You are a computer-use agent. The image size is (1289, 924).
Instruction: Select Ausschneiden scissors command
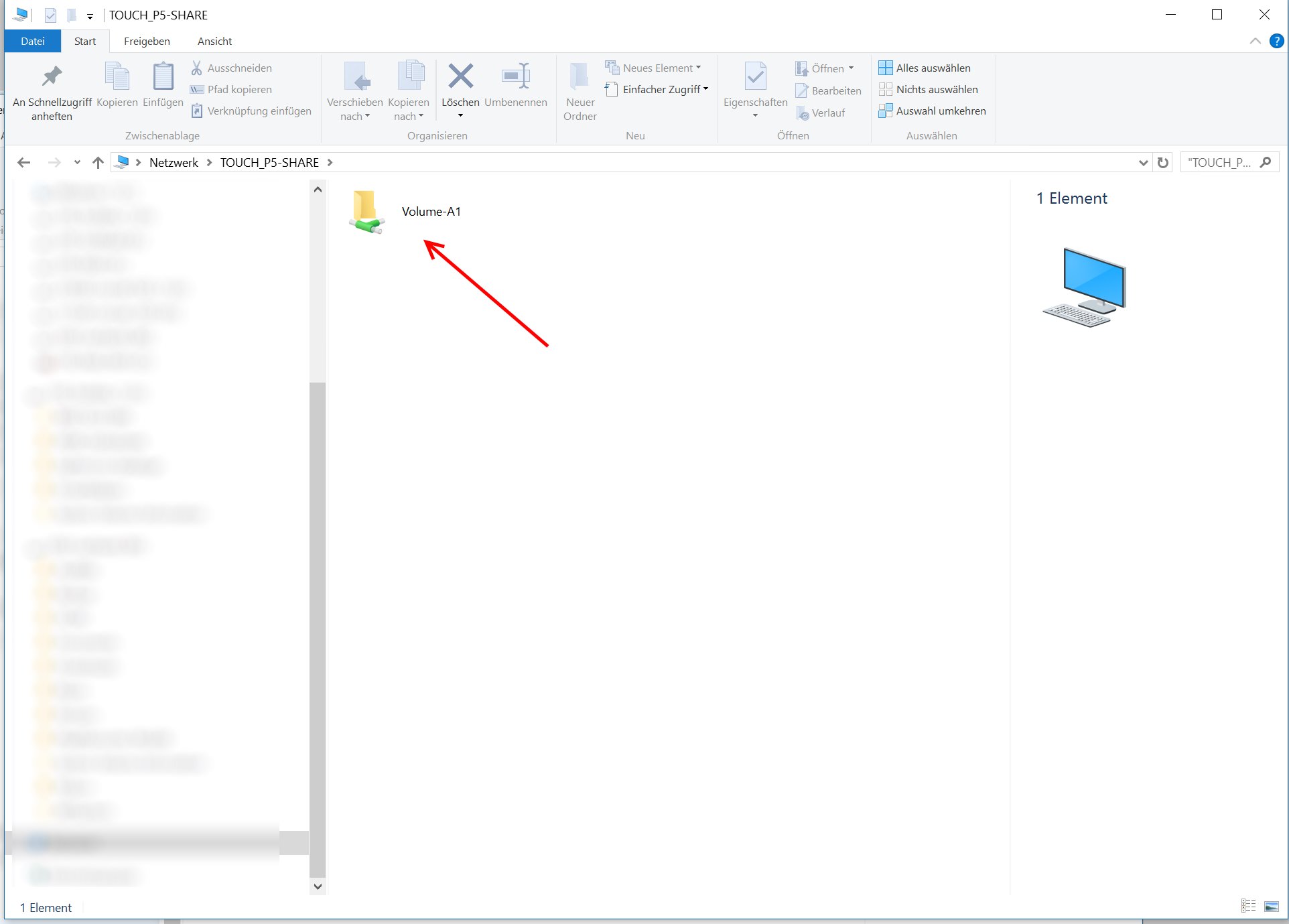pos(231,68)
